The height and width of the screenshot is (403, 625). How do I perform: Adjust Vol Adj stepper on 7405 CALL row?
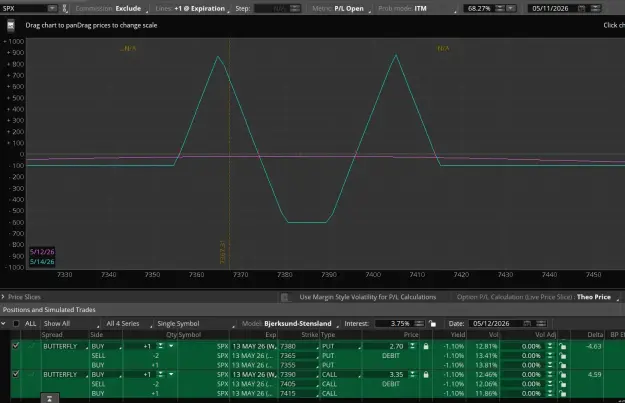[550, 384]
